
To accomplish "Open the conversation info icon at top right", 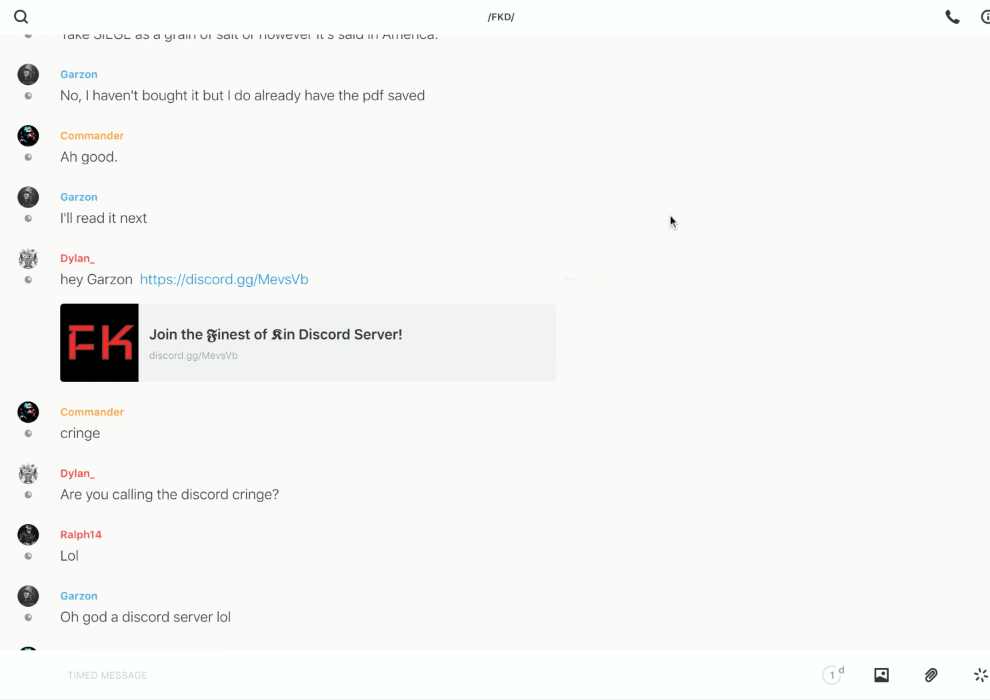I will [x=985, y=17].
